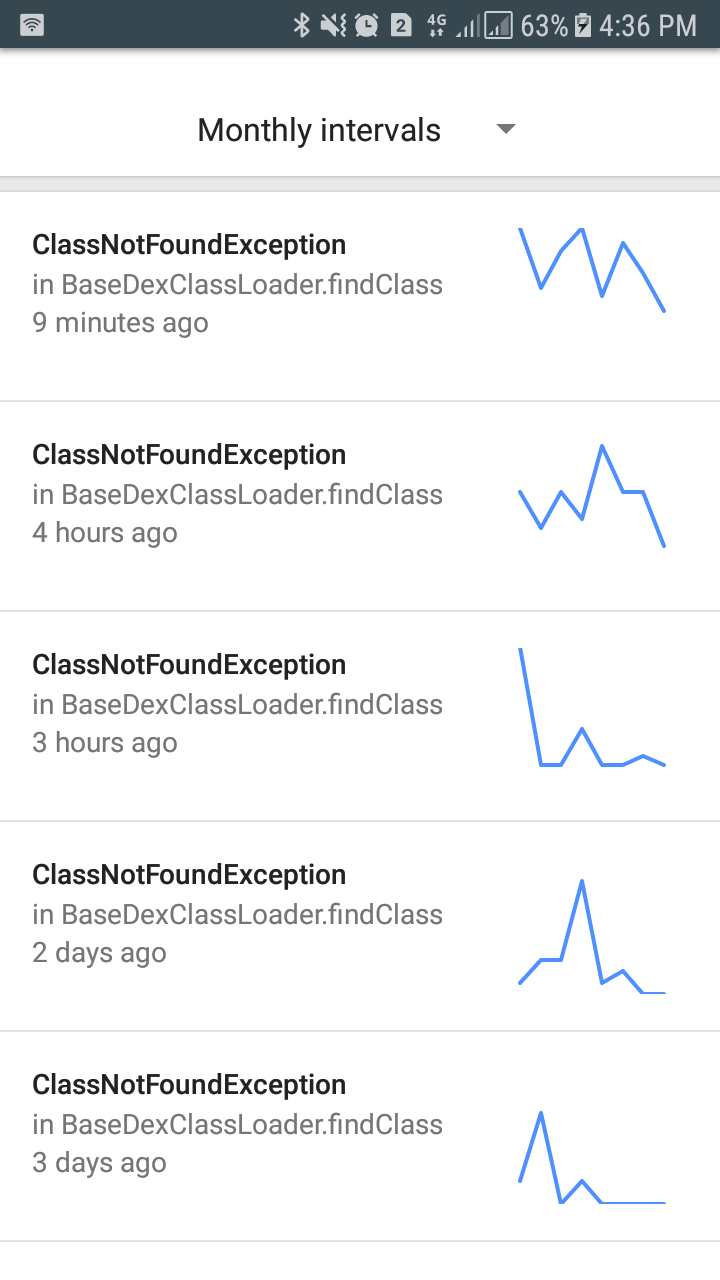720x1280 pixels.
Task: Expand the Monthly intervals dropdown arrow
Action: (506, 129)
